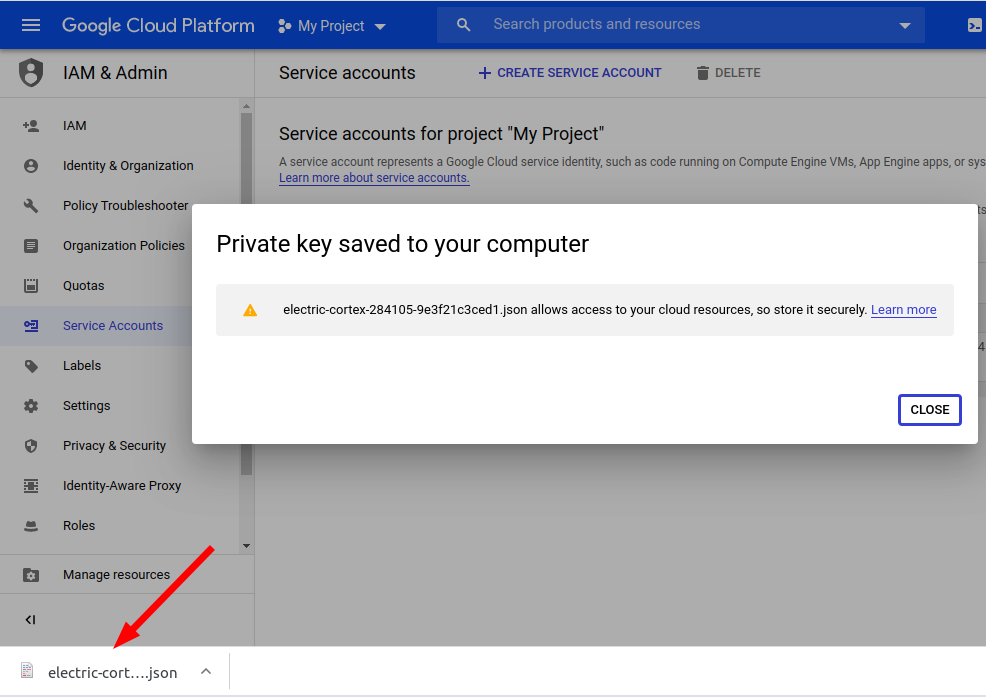Focus the Search products and resources field

680,25
